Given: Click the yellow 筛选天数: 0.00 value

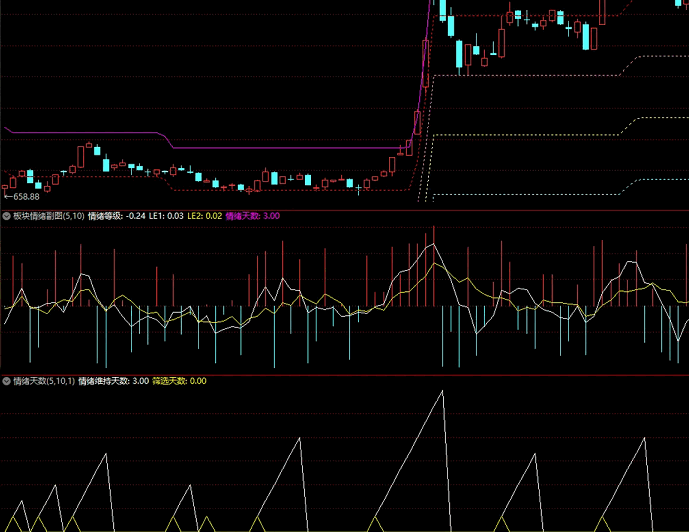Looking at the screenshot, I should (x=179, y=381).
